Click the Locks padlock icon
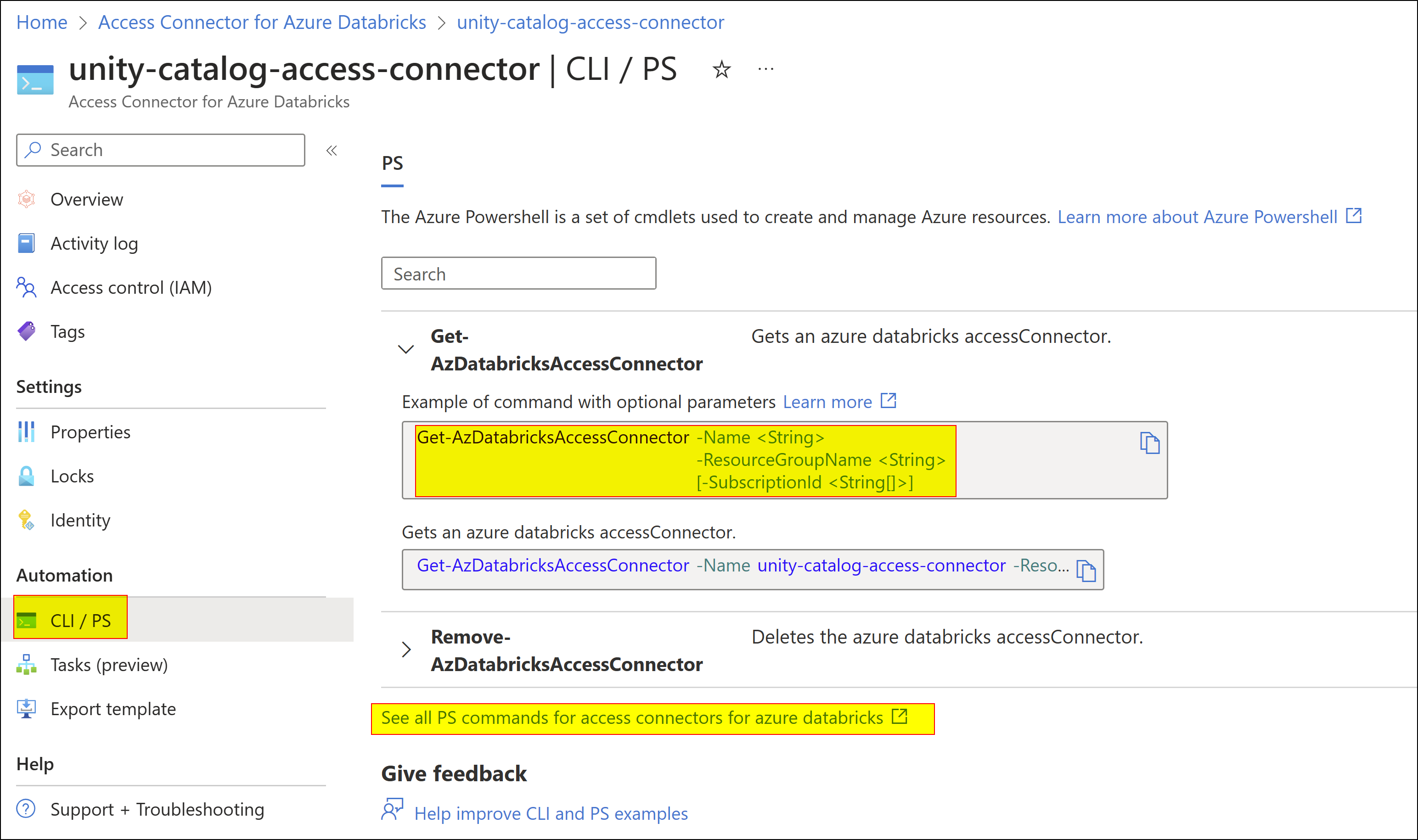Screen dimensions: 1418x840 (x=26, y=476)
